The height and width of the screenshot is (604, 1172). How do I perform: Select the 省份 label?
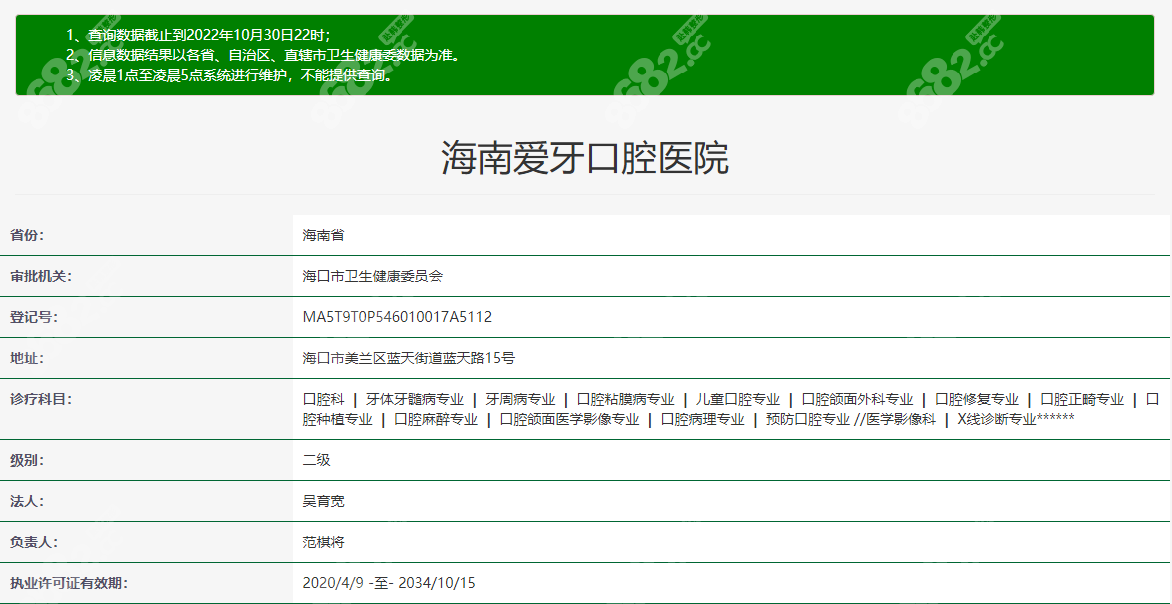click(27, 235)
